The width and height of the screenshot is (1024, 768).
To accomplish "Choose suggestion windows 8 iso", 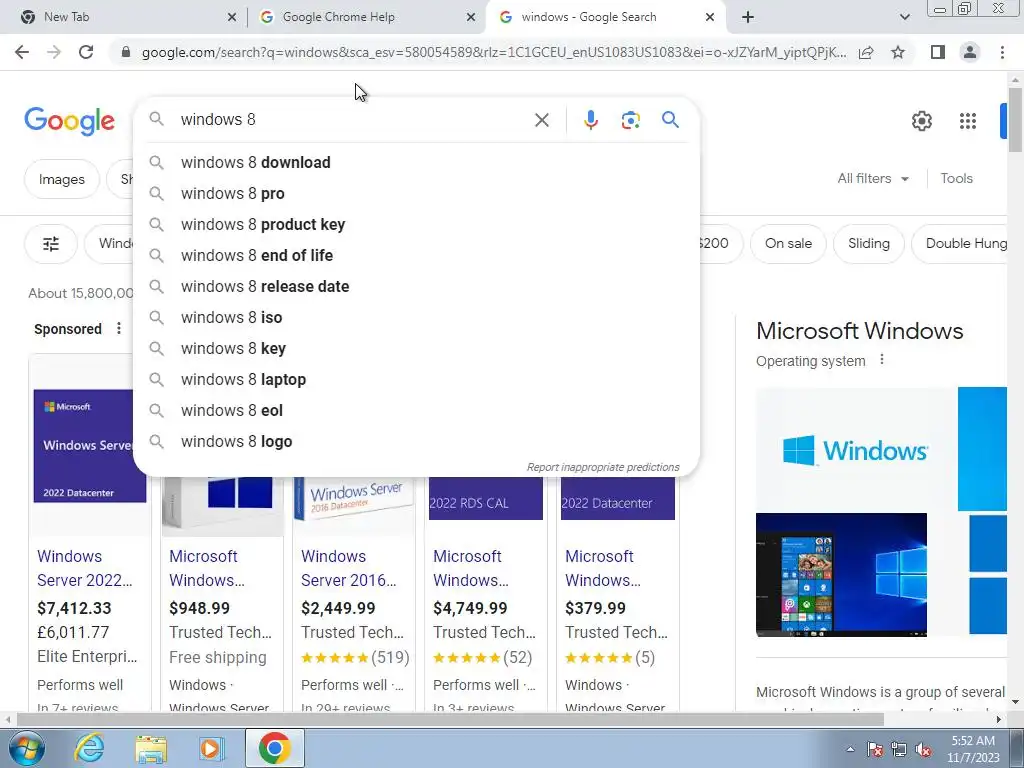I will click(x=417, y=317).
